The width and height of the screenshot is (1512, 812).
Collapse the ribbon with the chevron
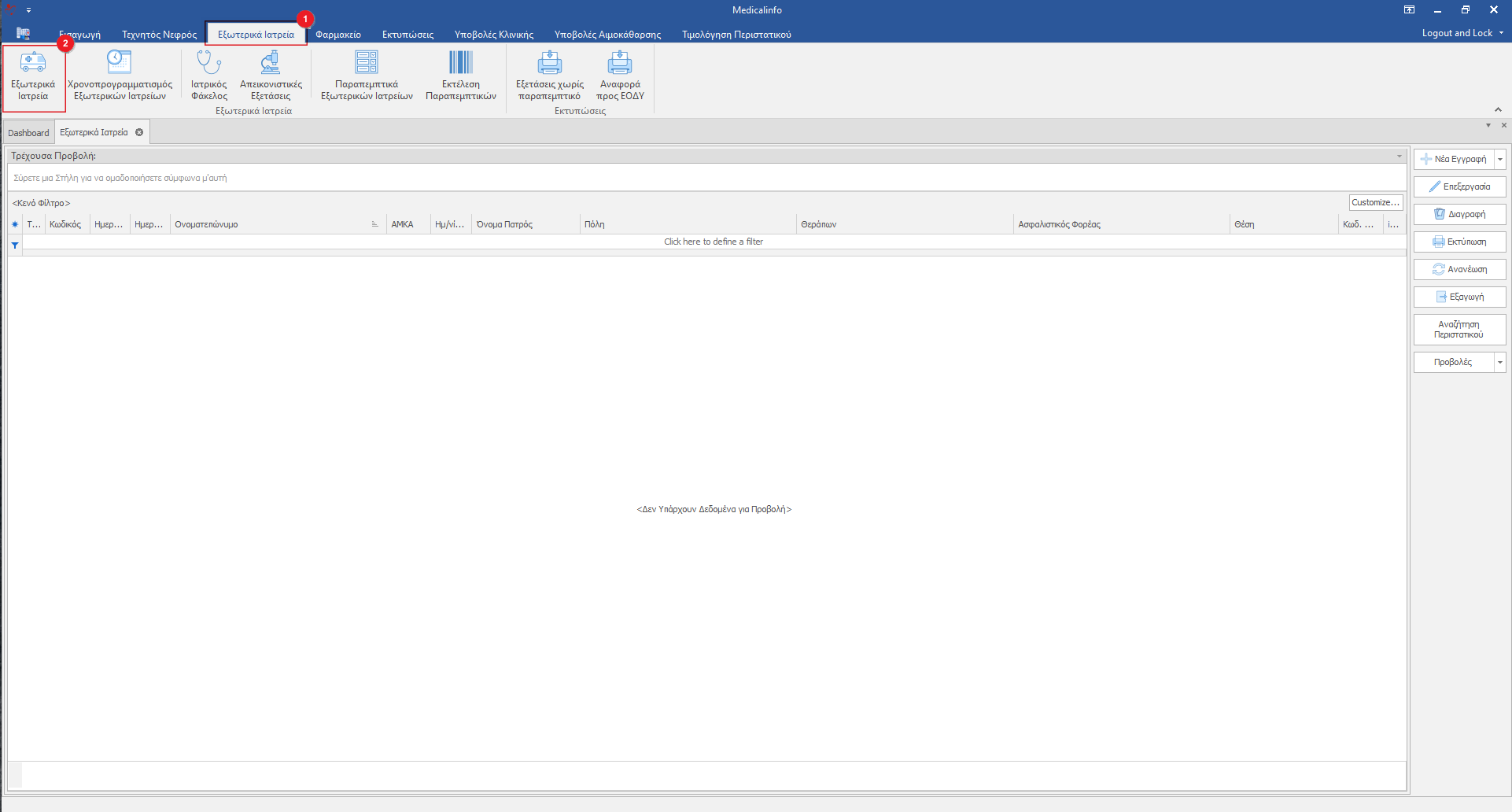click(x=1498, y=109)
